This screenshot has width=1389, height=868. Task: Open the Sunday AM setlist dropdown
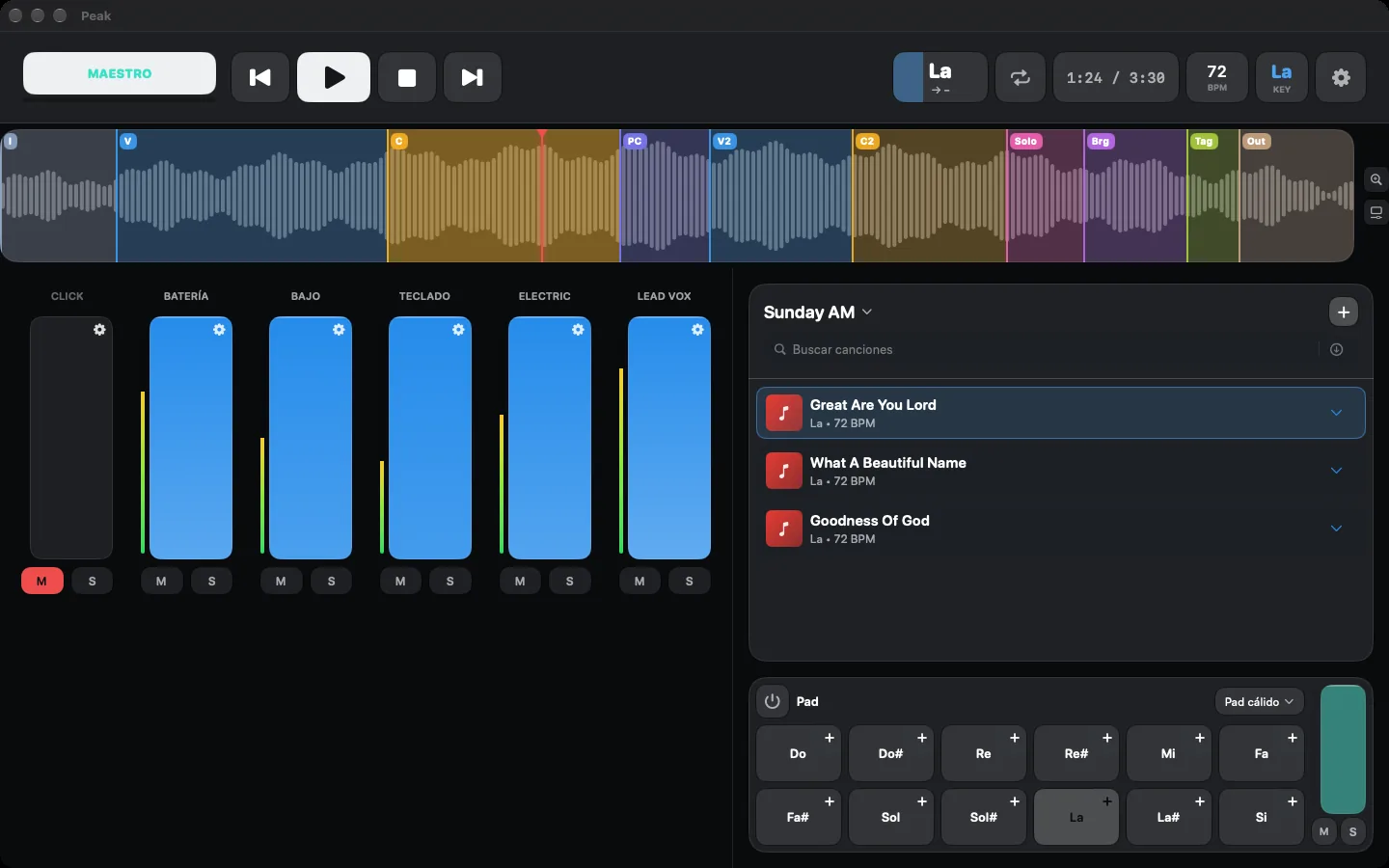coord(818,312)
